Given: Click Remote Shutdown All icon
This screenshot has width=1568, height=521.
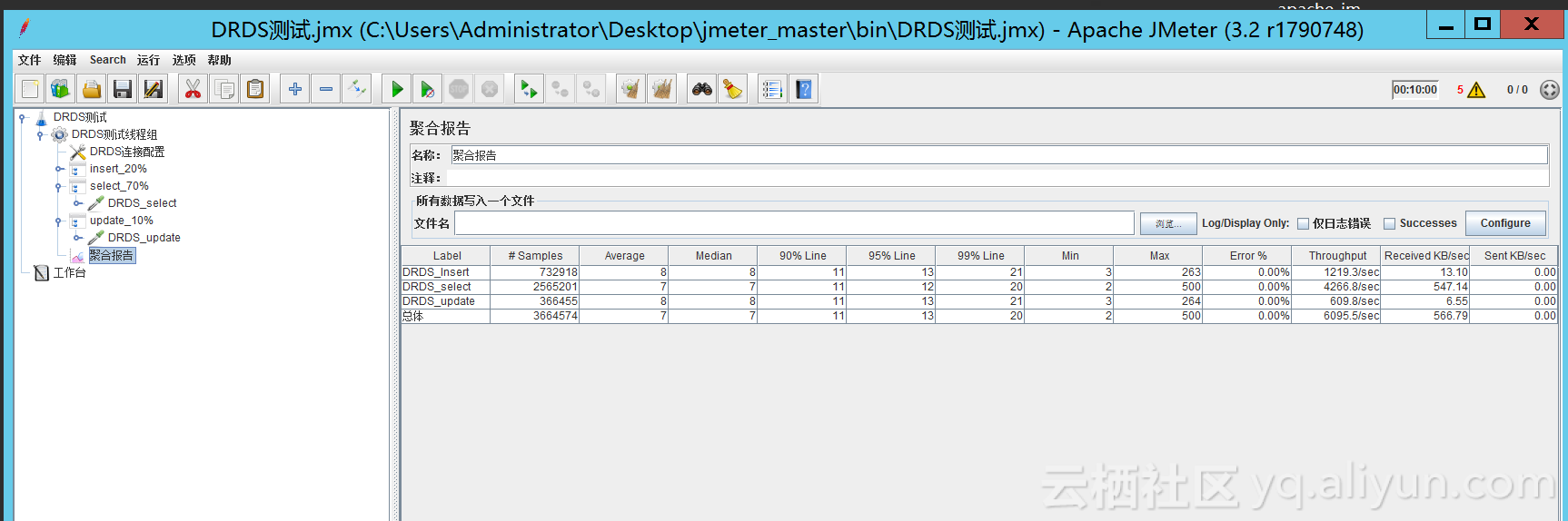Looking at the screenshot, I should 591,89.
